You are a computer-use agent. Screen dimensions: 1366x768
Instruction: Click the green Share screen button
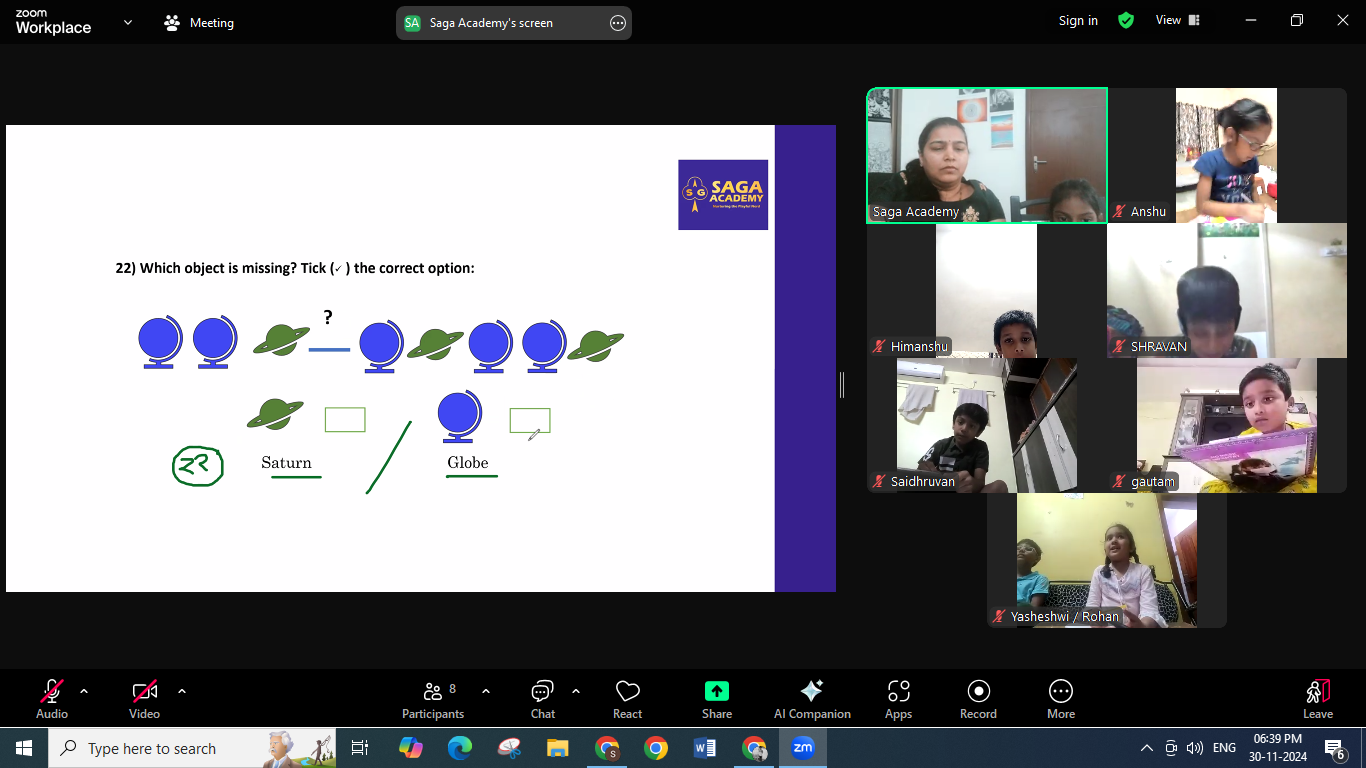(717, 699)
